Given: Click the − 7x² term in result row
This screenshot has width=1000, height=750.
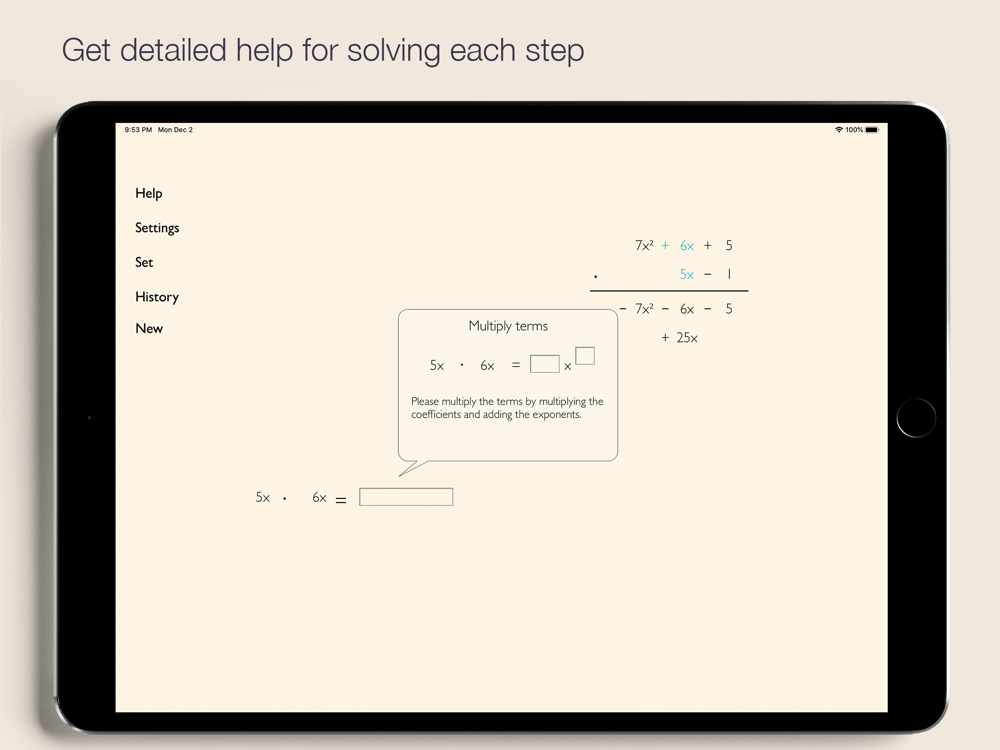Looking at the screenshot, I should click(637, 309).
